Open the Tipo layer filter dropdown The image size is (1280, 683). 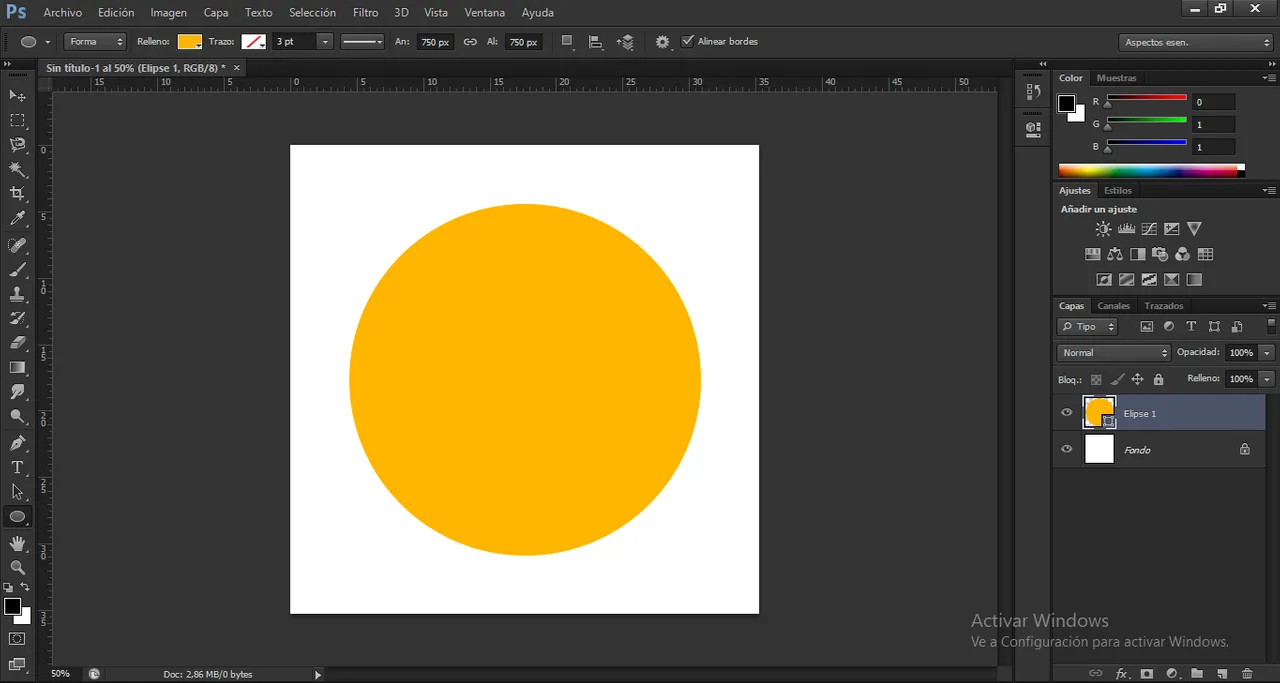(1087, 327)
